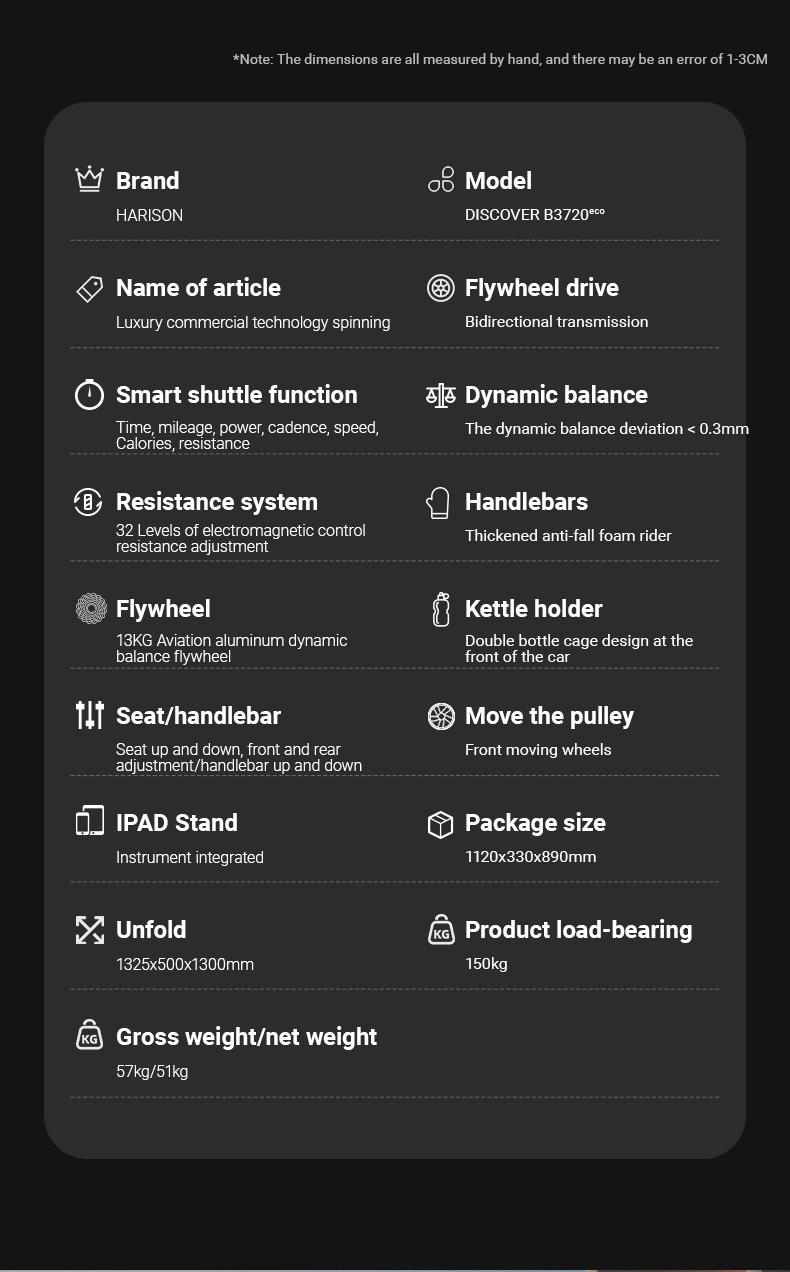Image resolution: width=790 pixels, height=1272 pixels.
Task: Click the HARISON brand name text
Action: pyautogui.click(x=149, y=215)
